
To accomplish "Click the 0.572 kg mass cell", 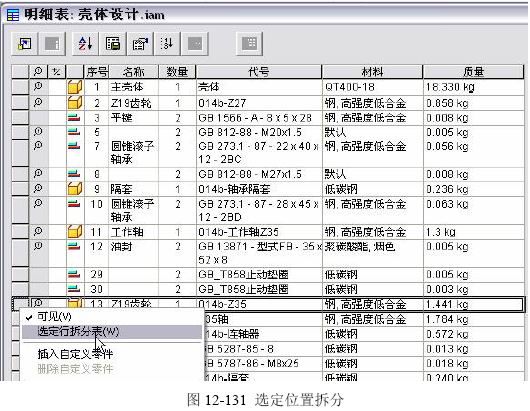I will click(x=473, y=334).
